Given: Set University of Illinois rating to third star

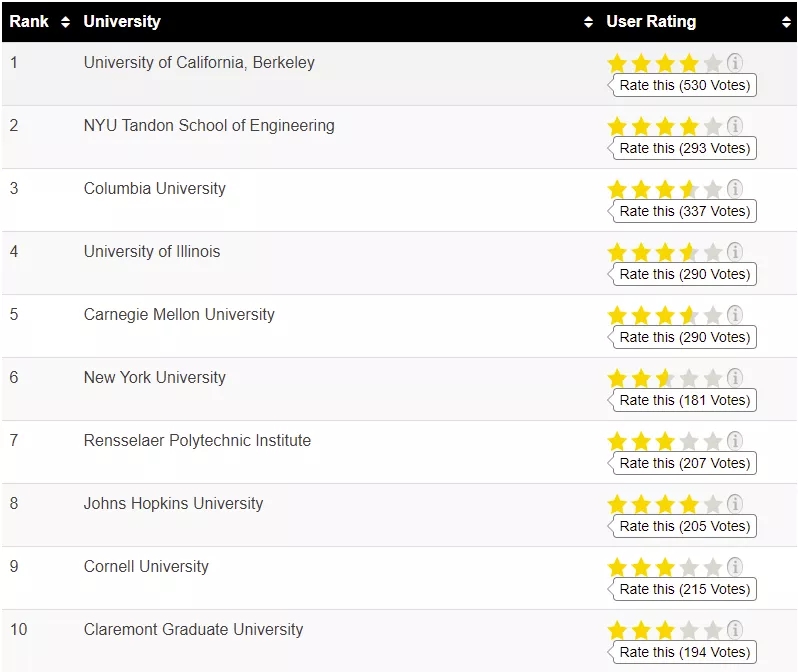Looking at the screenshot, I should pos(665,253).
